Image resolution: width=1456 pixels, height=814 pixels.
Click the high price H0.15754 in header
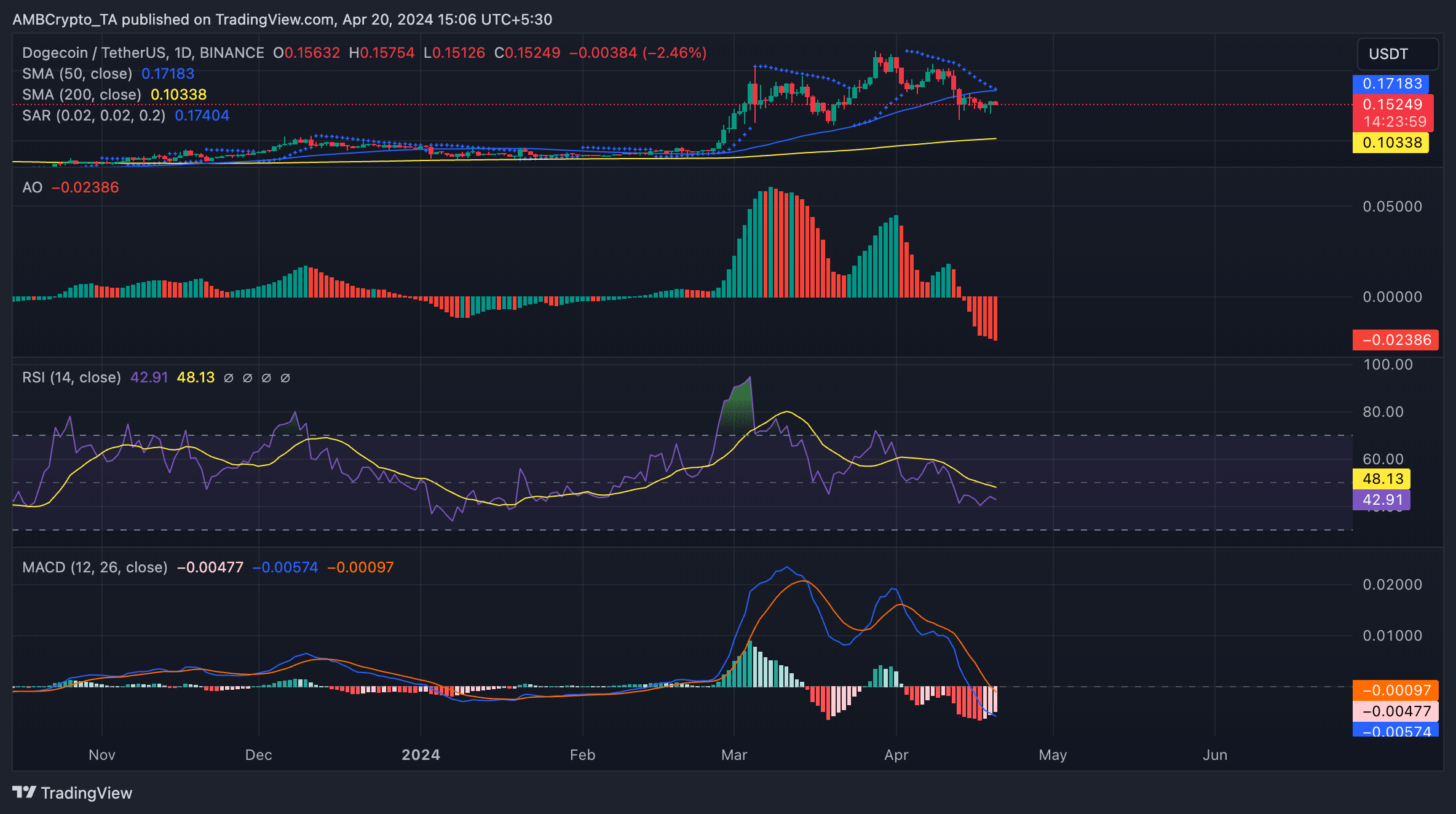382,53
